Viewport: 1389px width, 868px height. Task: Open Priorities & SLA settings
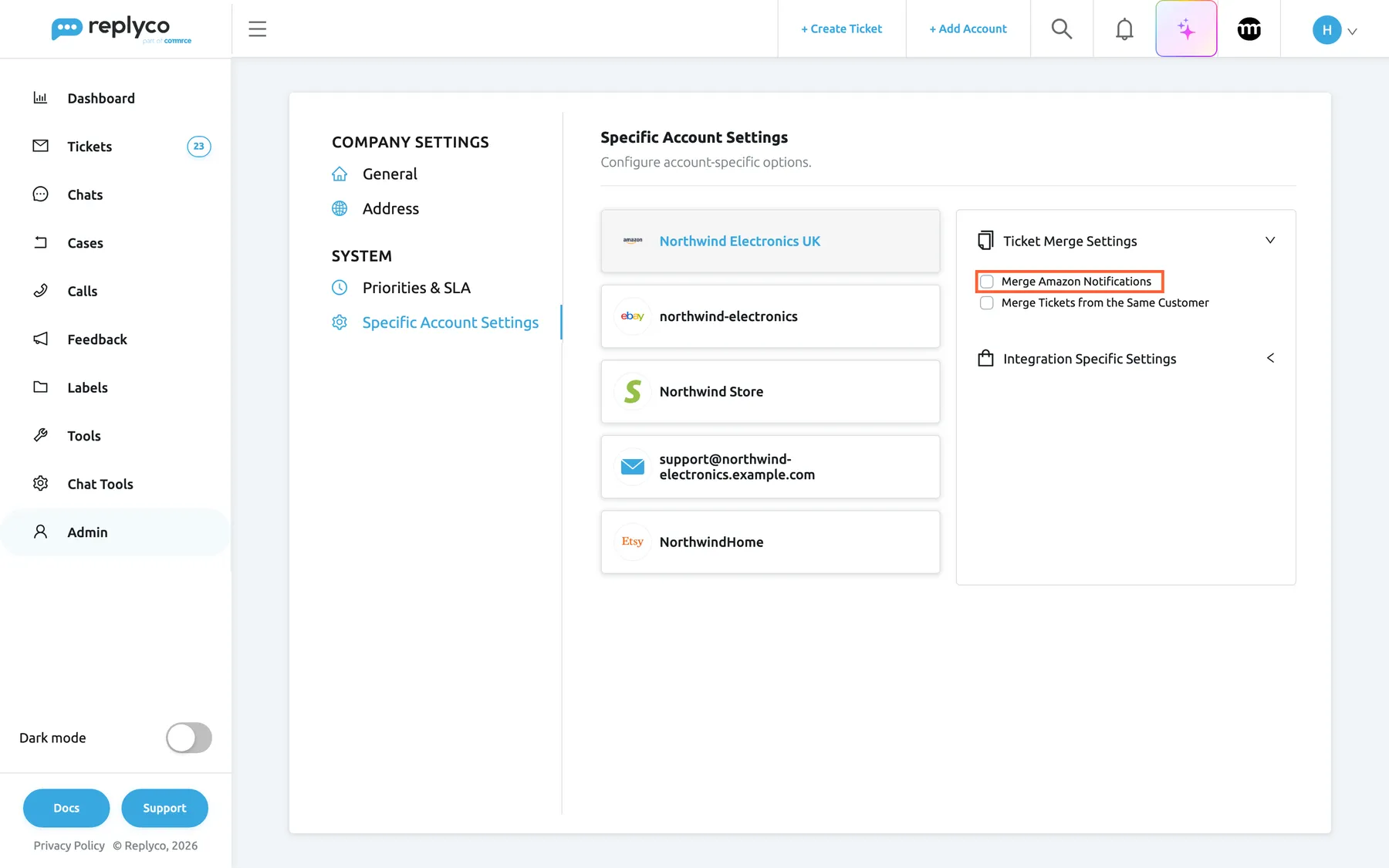tap(417, 288)
